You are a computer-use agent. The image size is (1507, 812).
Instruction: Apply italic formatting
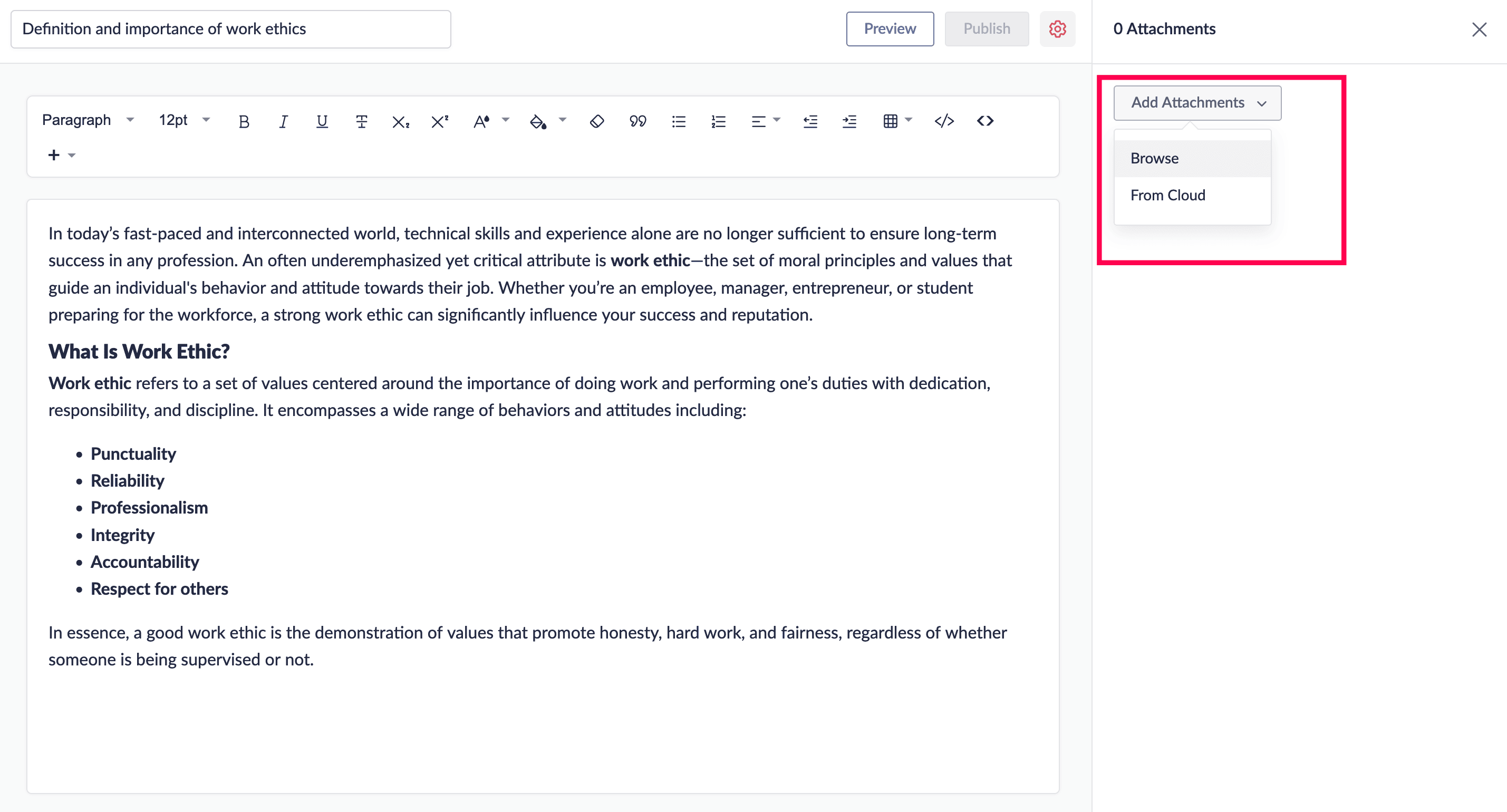tap(283, 121)
